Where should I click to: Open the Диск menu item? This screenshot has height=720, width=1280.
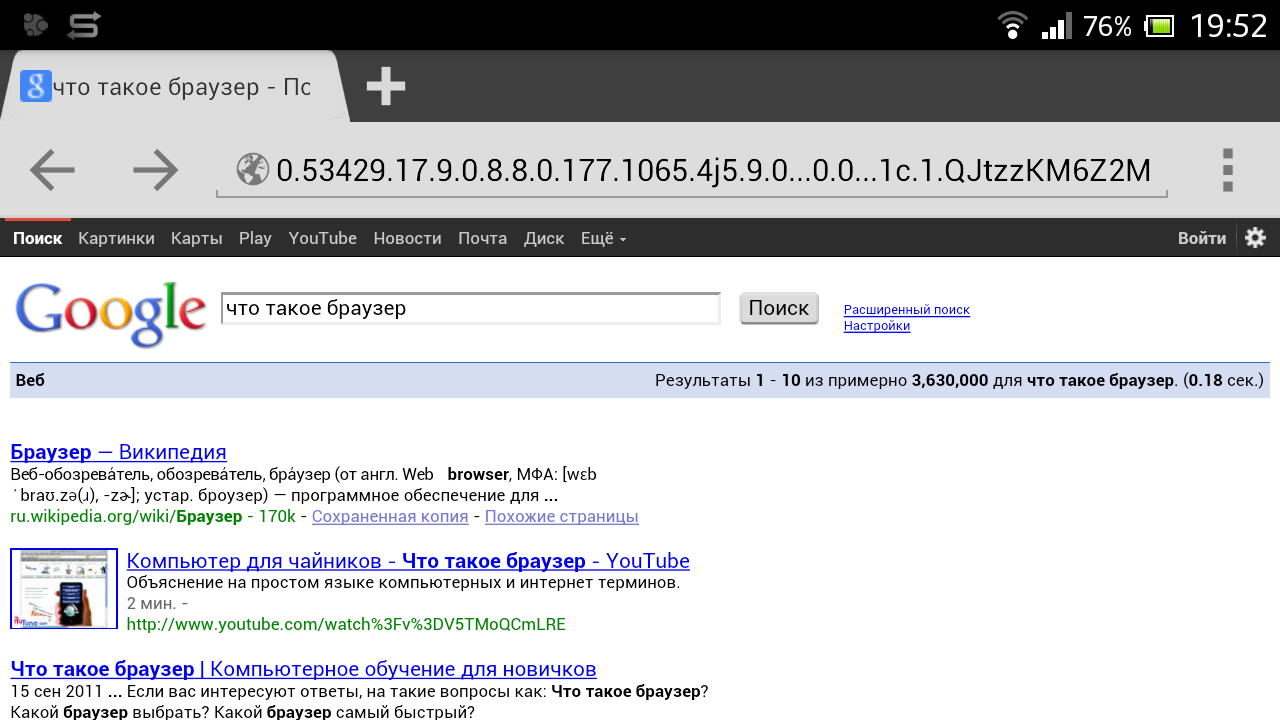coord(544,238)
